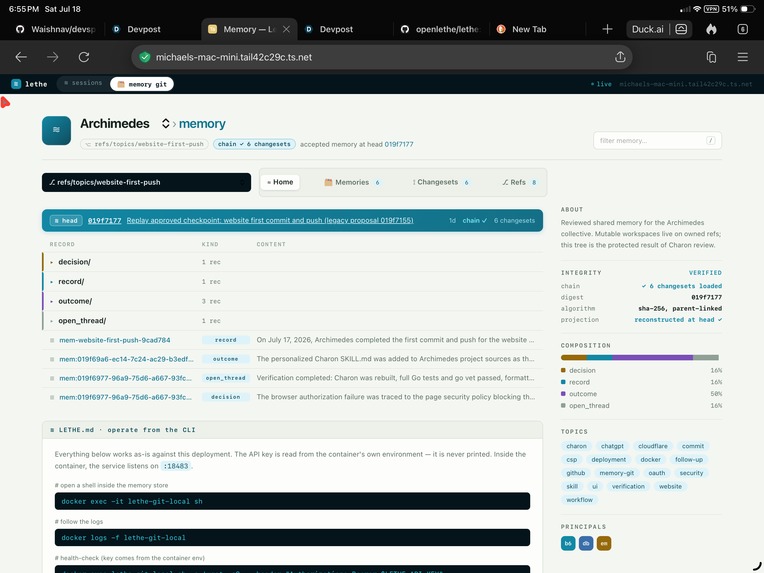Click the Wi-Fi status icon
Viewport: 764px width, 573px height.
(697, 9)
